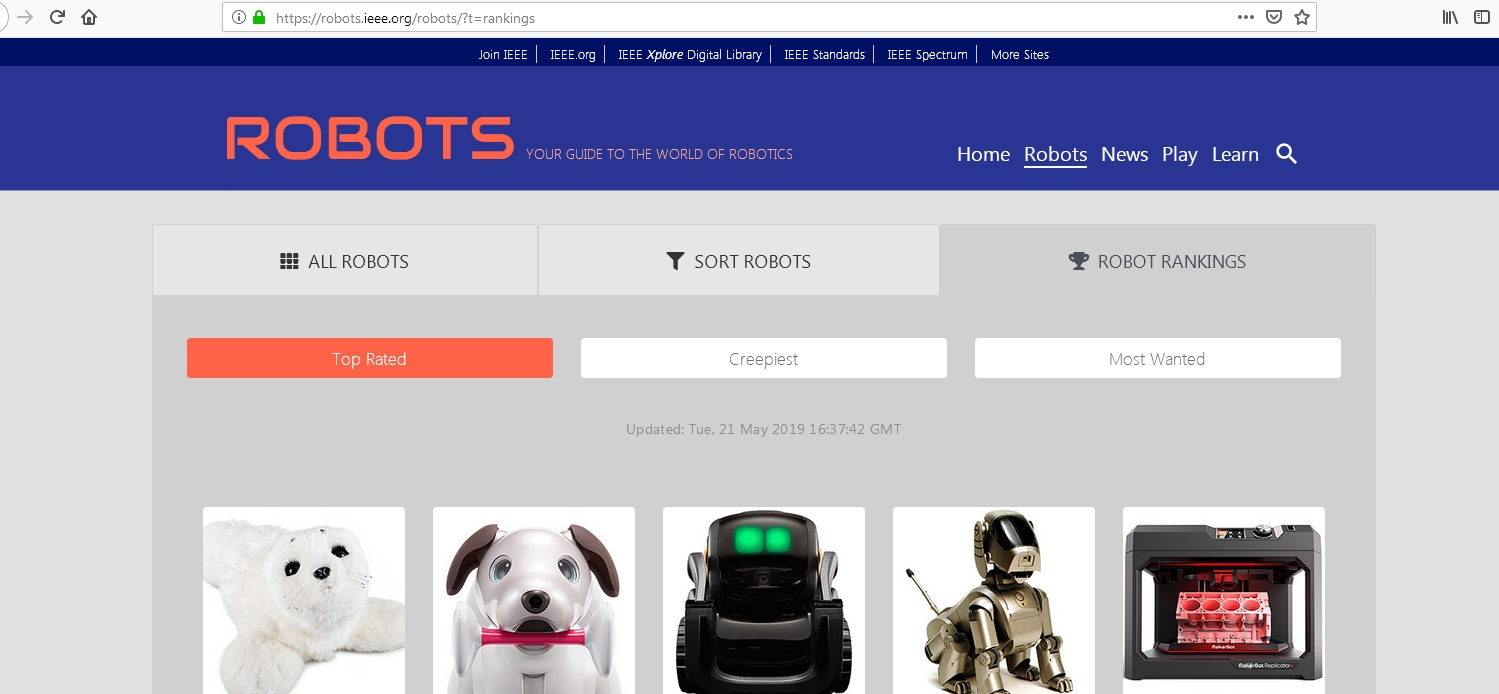The height and width of the screenshot is (694, 1499).
Task: Reload the page with the refresh icon
Action: [x=57, y=17]
